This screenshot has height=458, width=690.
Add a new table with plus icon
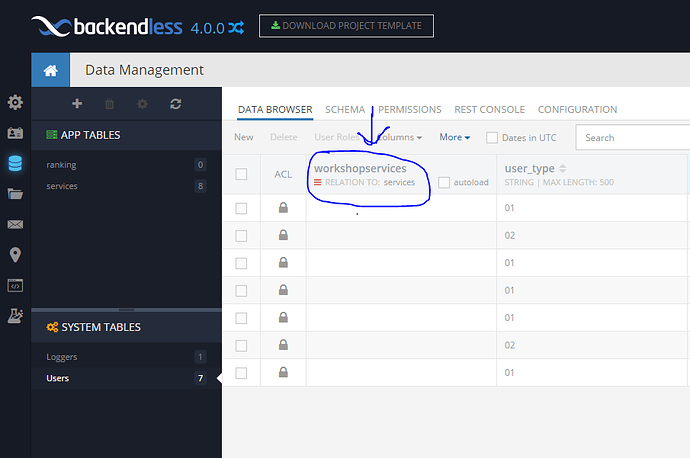pyautogui.click(x=77, y=103)
